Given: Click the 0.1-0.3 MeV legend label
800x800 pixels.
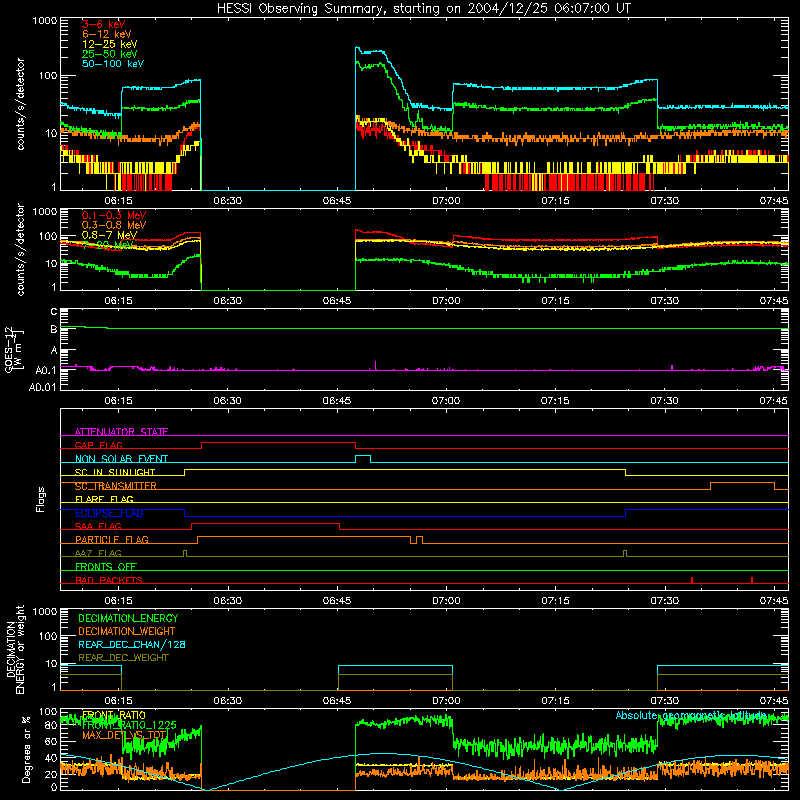Looking at the screenshot, I should pyautogui.click(x=114, y=215).
